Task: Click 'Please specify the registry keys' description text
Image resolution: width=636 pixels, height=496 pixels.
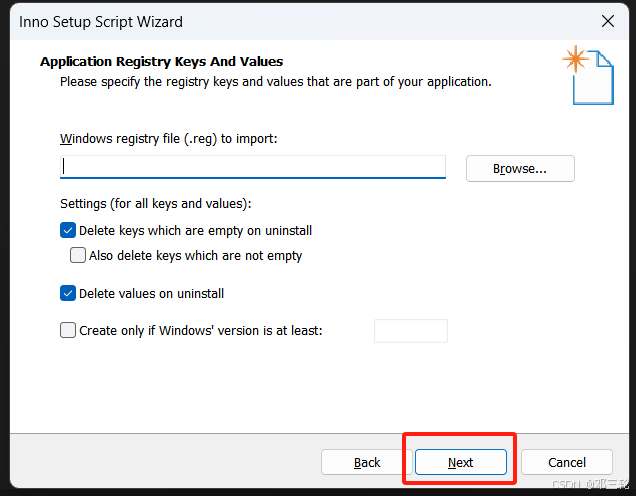Action: tap(276, 82)
